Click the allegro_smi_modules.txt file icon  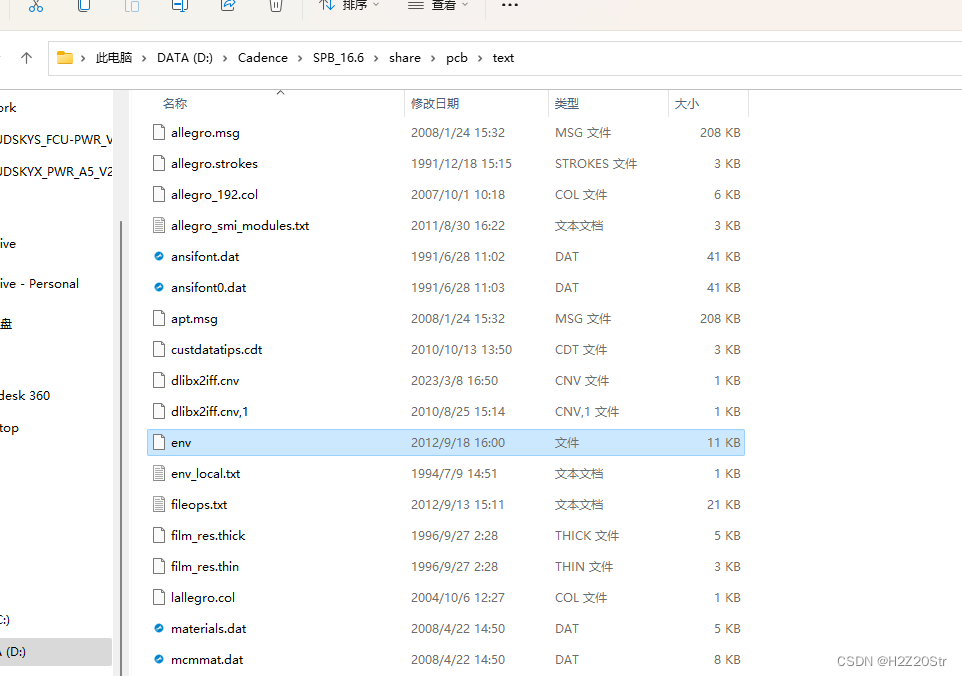coord(158,226)
